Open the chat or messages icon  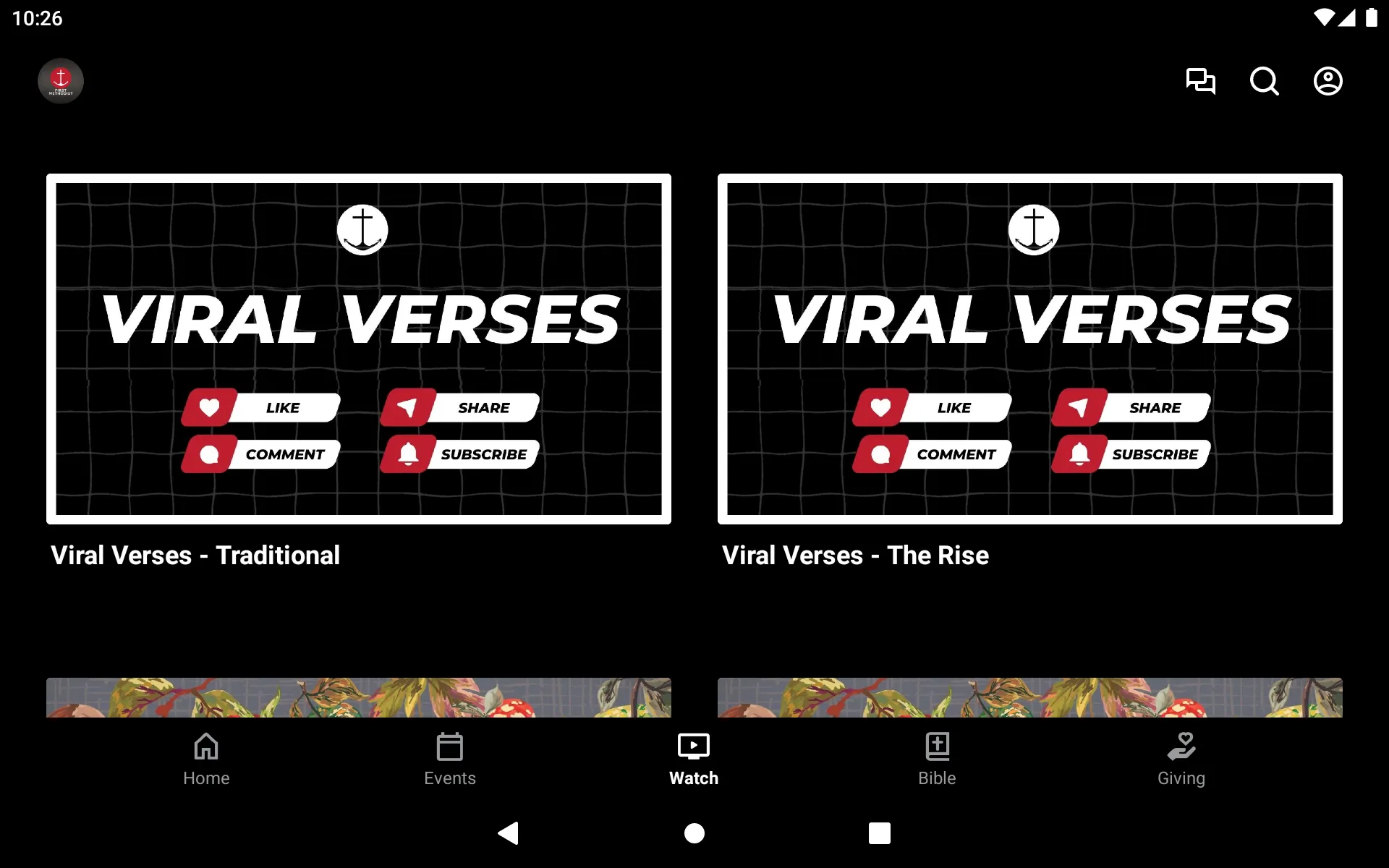point(1201,81)
